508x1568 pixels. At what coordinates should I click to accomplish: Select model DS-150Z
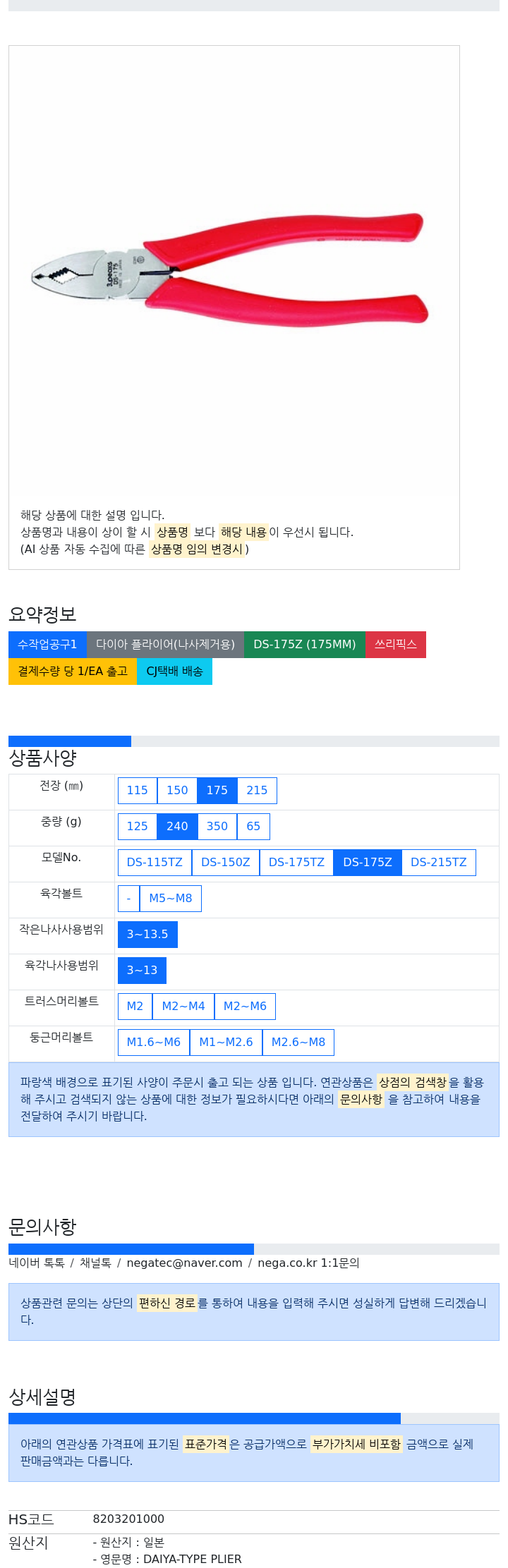click(226, 863)
